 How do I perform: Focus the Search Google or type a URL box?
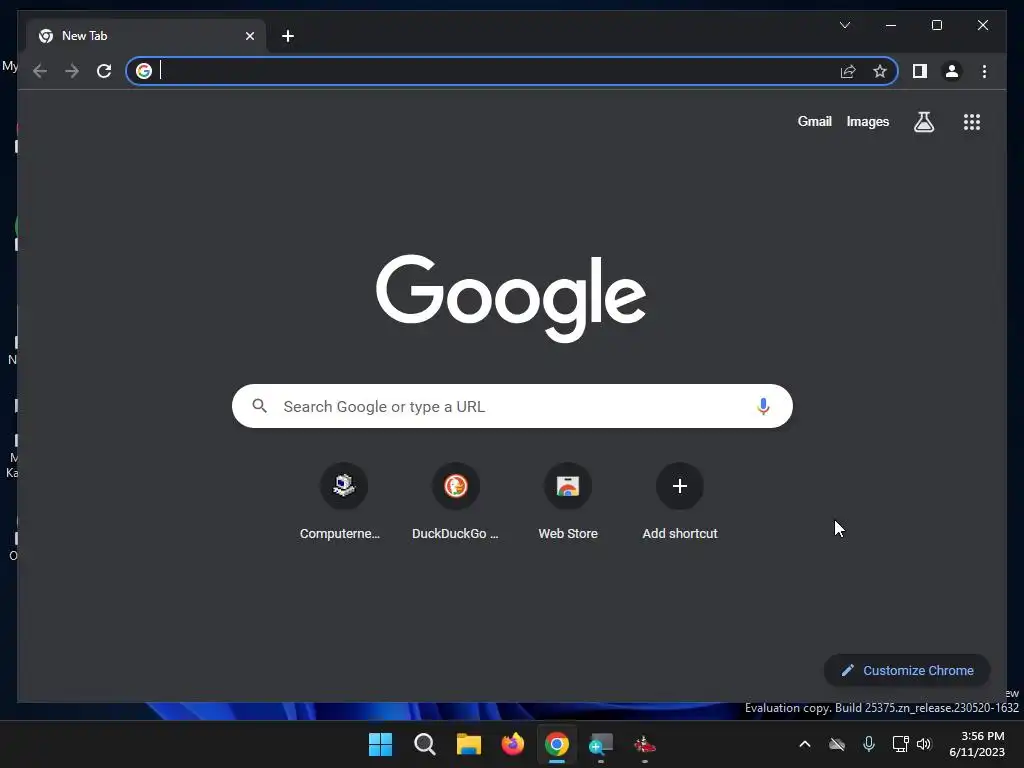click(512, 406)
